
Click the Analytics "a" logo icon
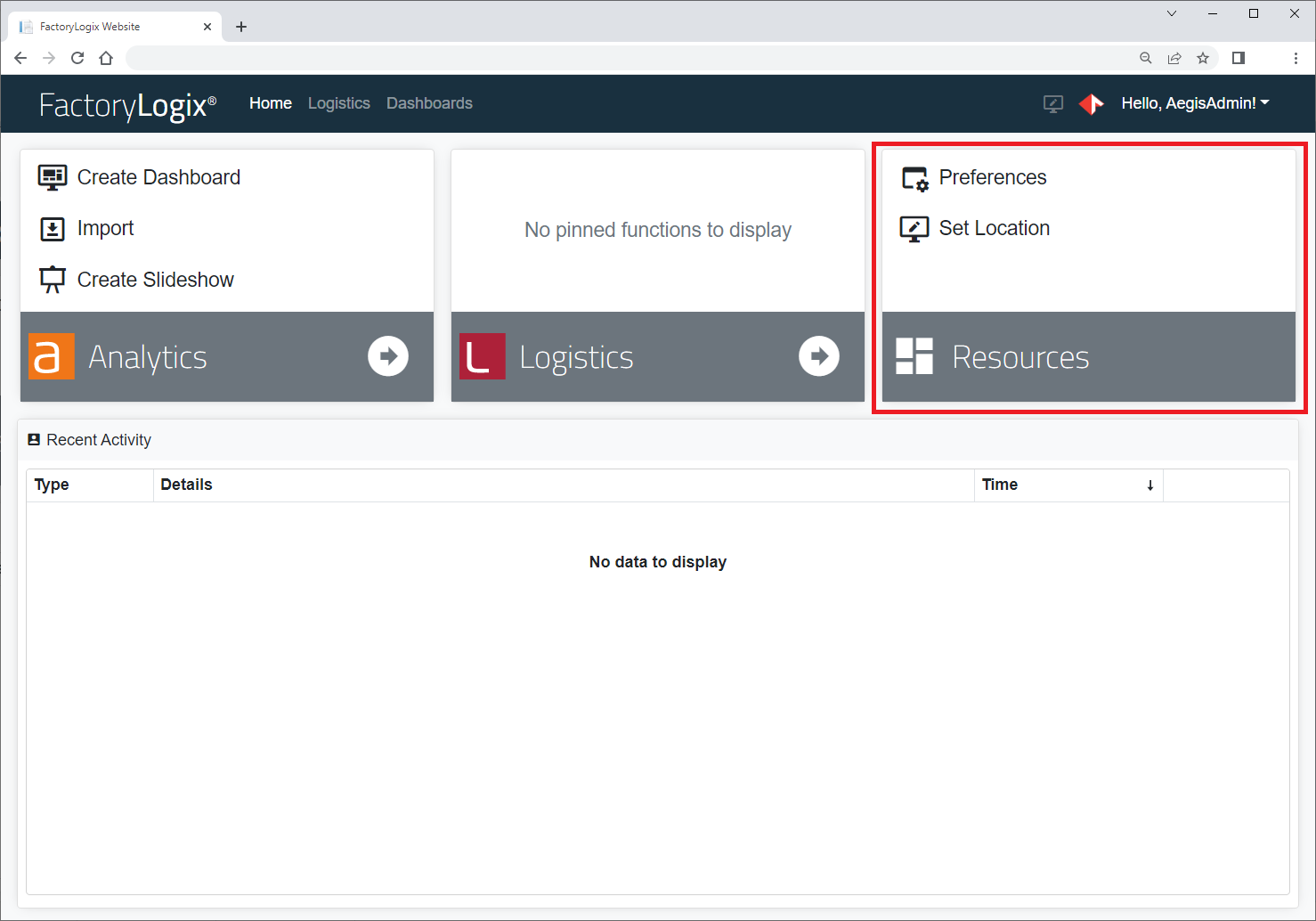(x=51, y=356)
